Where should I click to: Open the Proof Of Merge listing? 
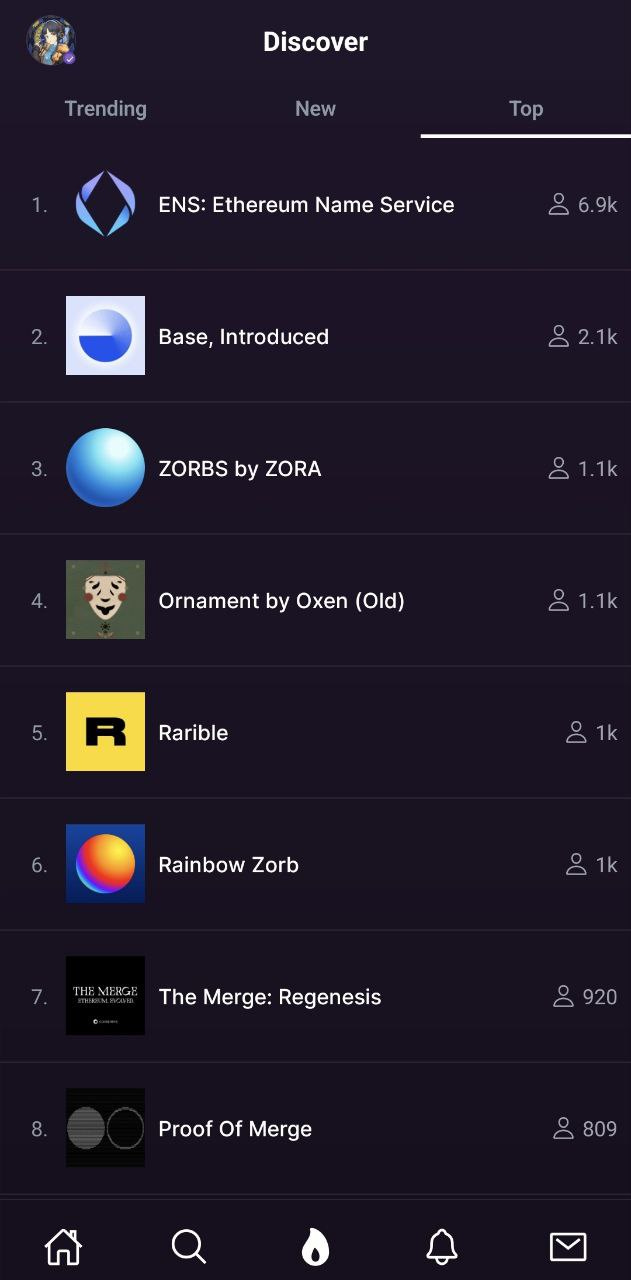coord(235,1129)
